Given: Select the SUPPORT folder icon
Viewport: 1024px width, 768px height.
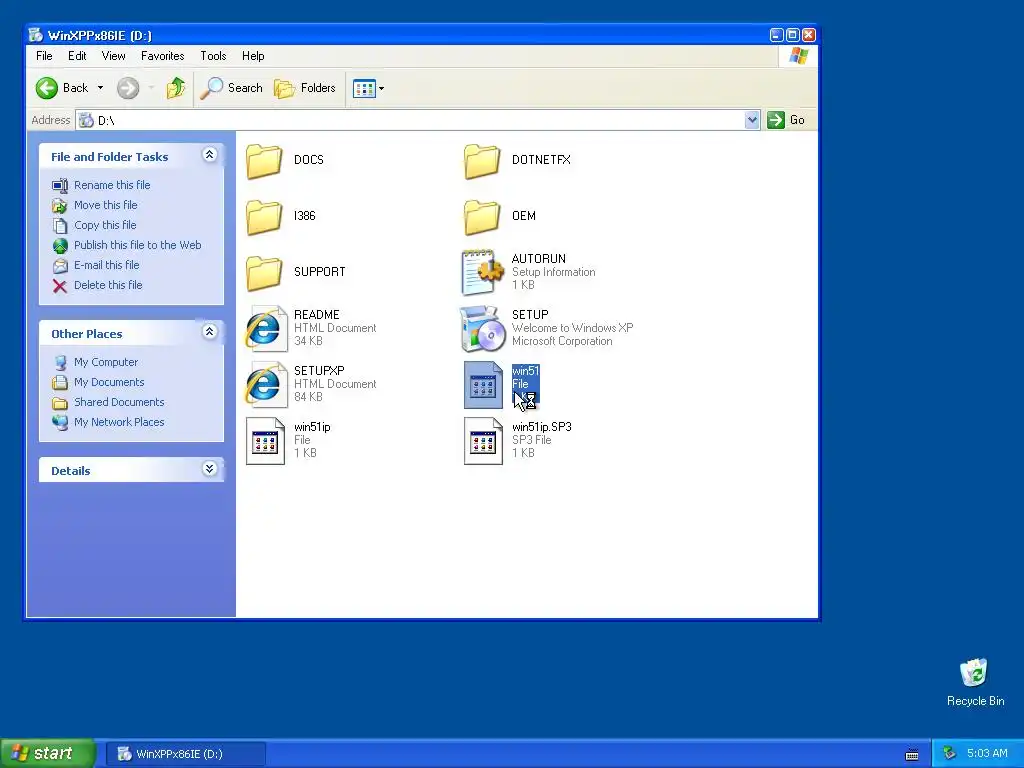Looking at the screenshot, I should click(264, 273).
